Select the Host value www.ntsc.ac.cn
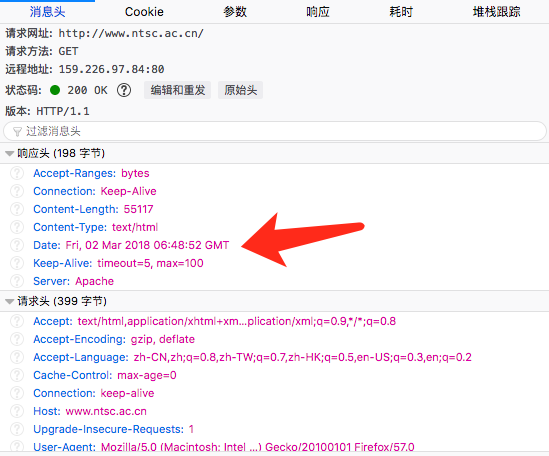Viewport: 549px width, 456px height. [106, 411]
